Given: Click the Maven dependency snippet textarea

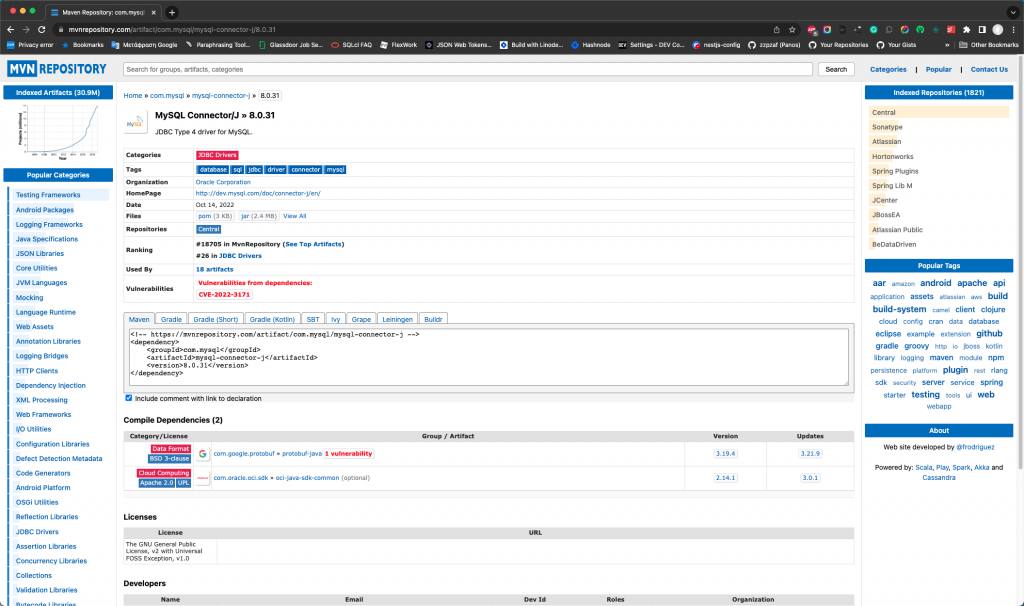Looking at the screenshot, I should tap(488, 357).
